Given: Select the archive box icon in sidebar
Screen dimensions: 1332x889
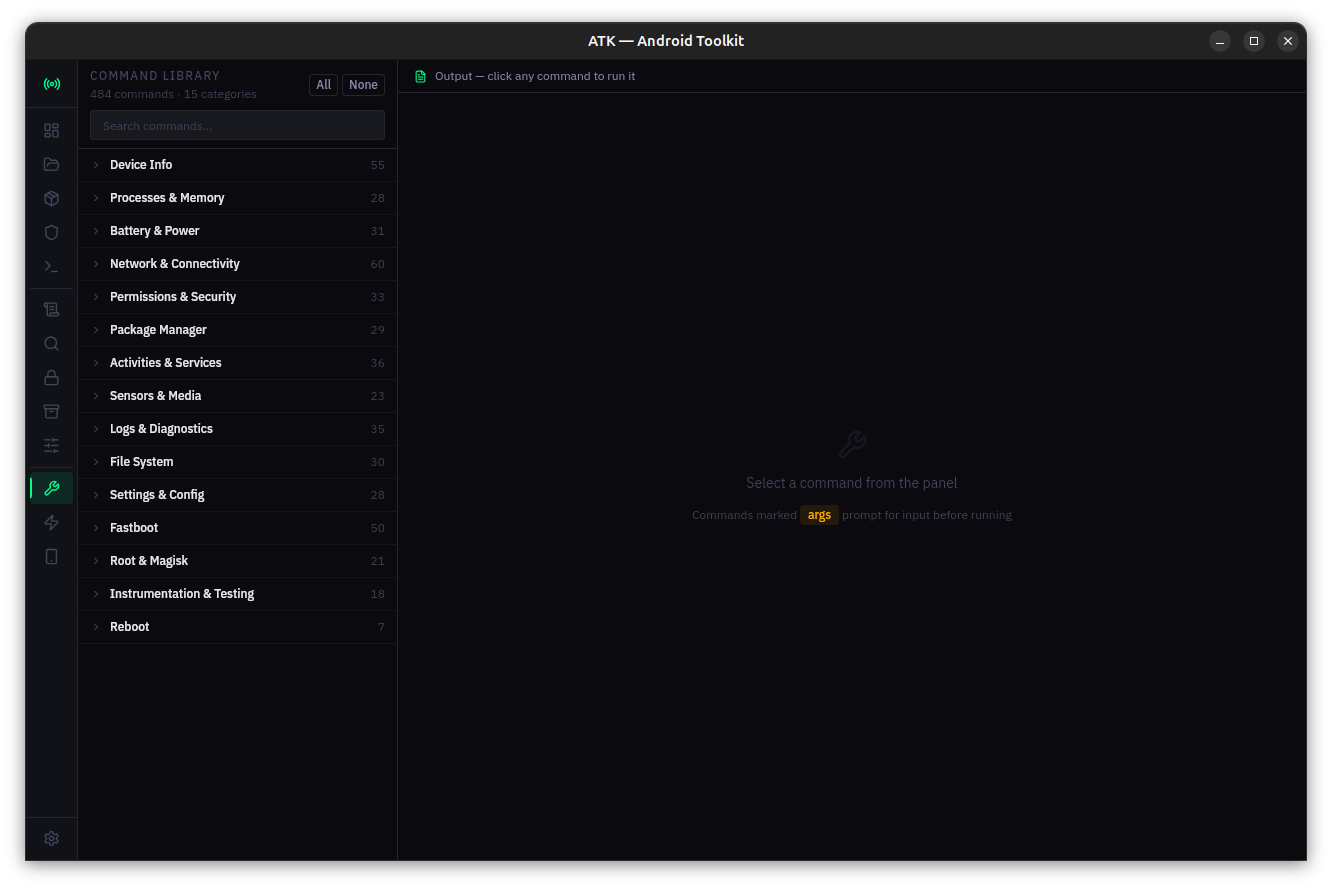Looking at the screenshot, I should (52, 412).
